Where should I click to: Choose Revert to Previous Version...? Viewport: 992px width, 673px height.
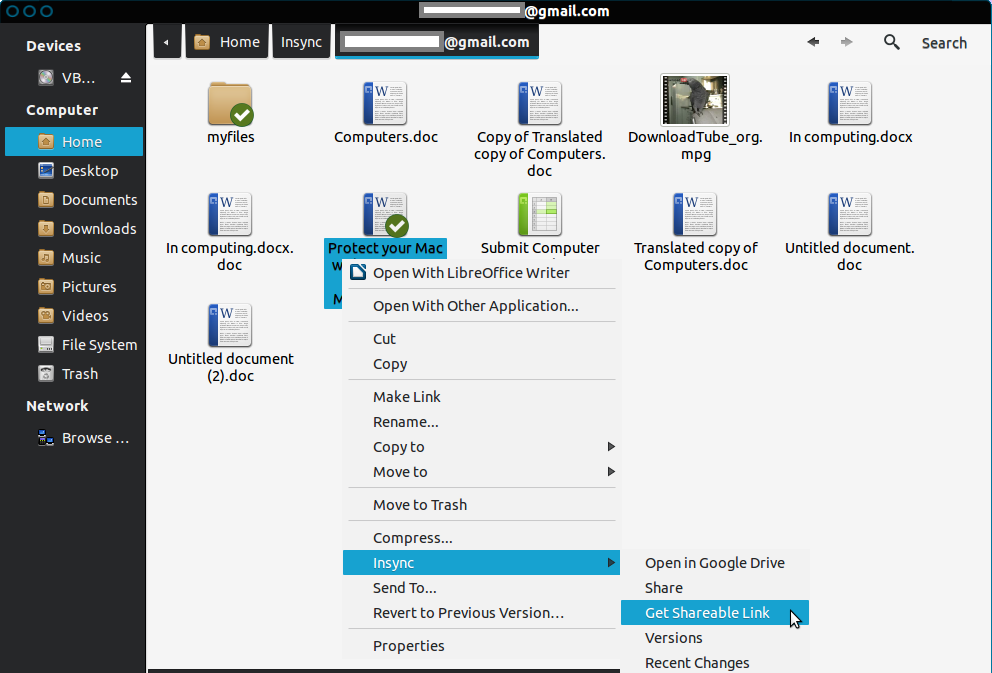(481, 613)
